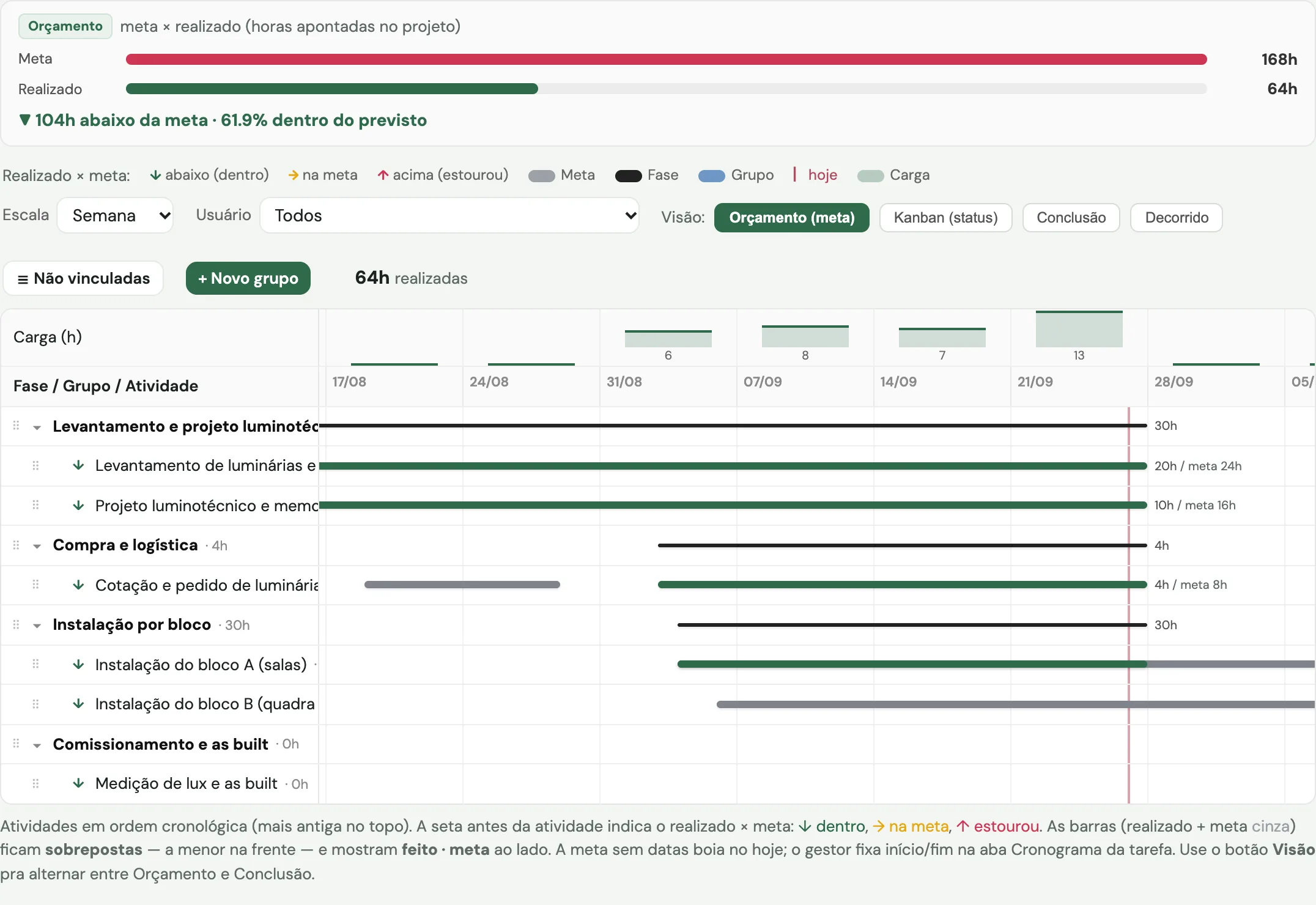Click the gray meta bar of Cotação e pedido
This screenshot has width=1316, height=905.
(462, 585)
